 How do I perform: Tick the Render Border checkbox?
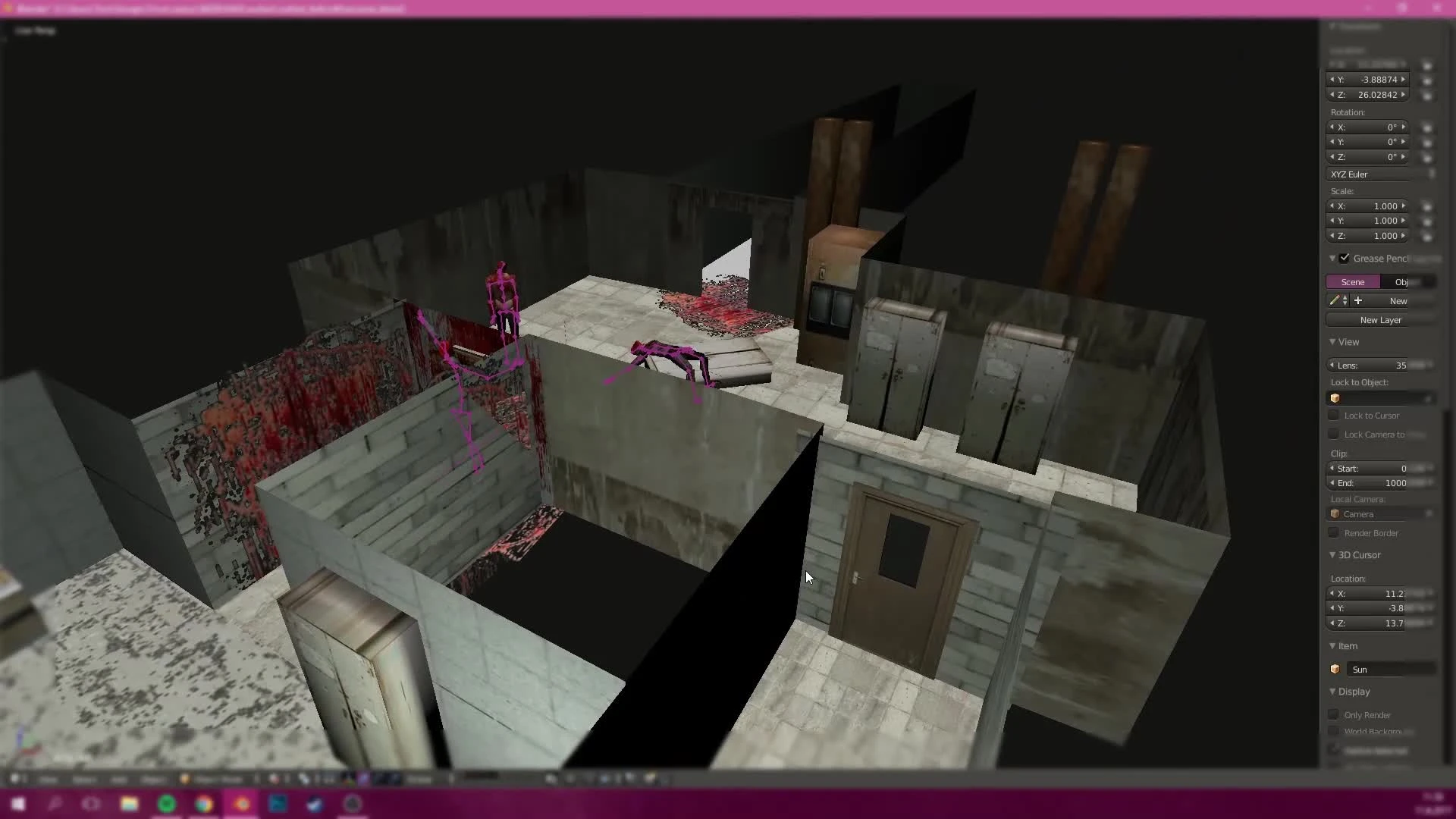click(1334, 533)
